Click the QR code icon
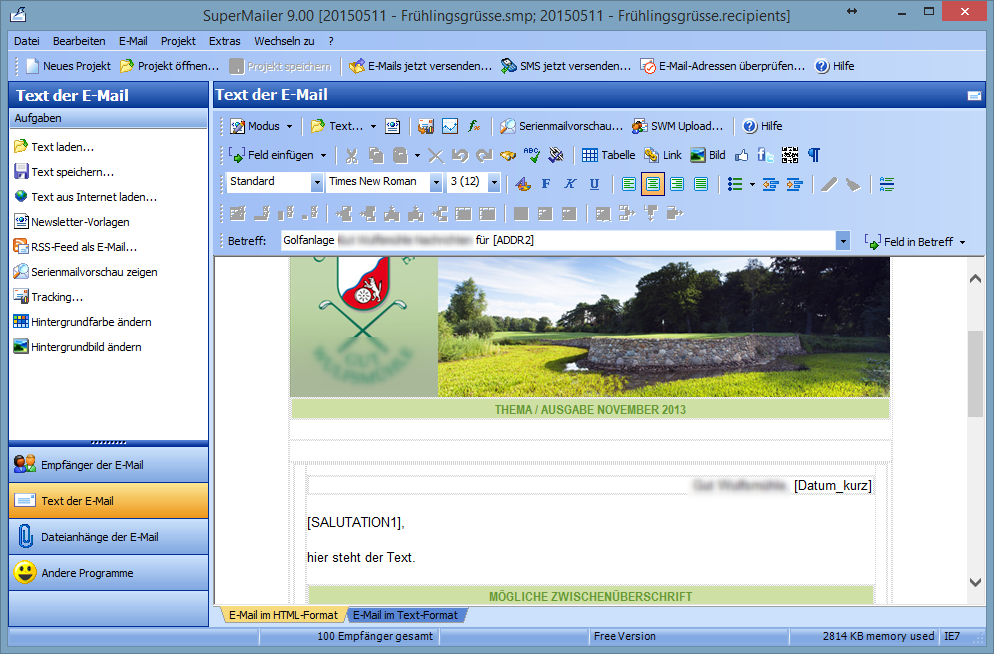 [790, 155]
